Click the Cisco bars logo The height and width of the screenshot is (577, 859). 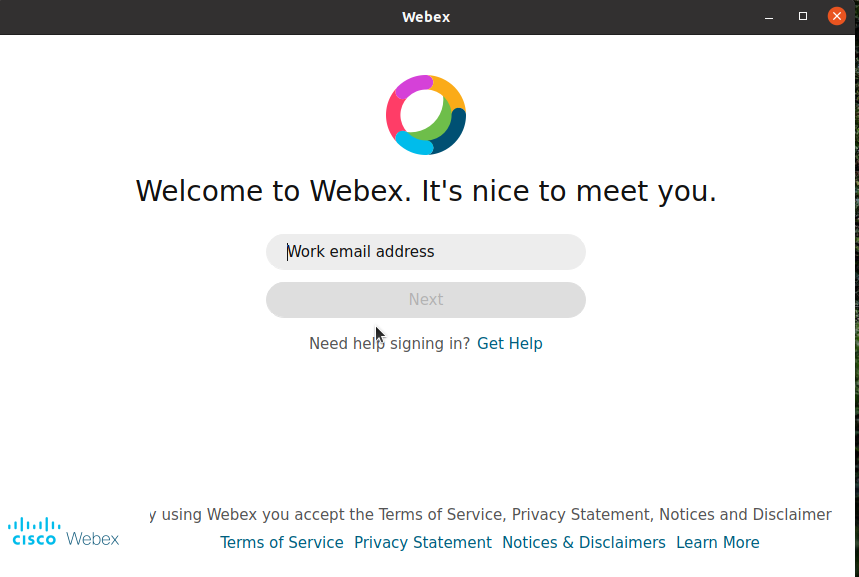point(34,530)
